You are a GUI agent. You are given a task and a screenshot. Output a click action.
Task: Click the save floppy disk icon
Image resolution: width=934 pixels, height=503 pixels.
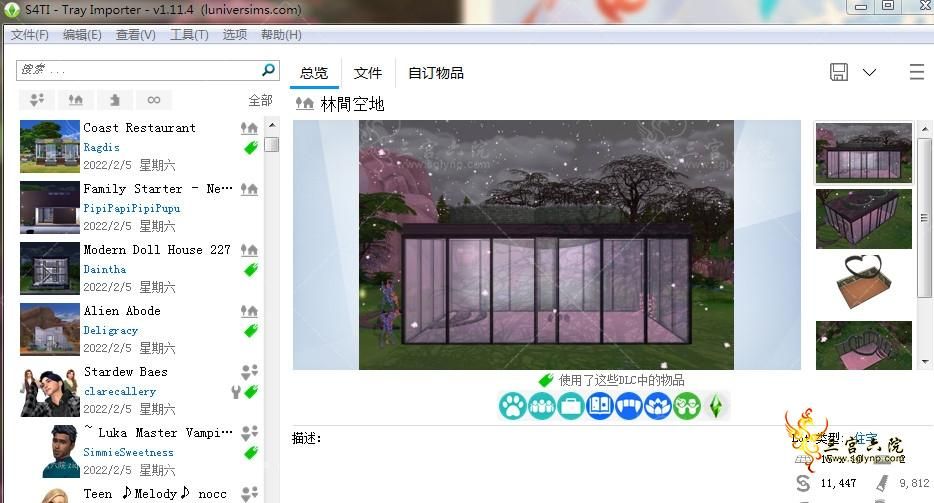[839, 72]
